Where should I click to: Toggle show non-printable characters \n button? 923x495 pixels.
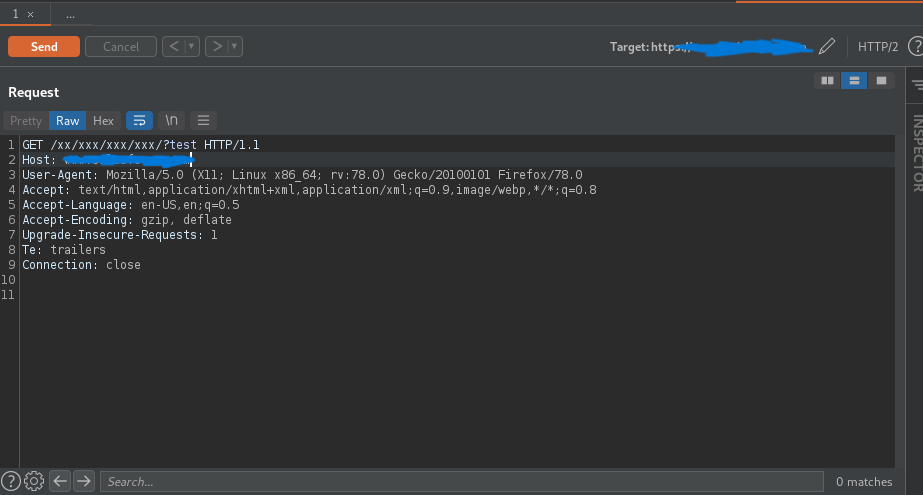(171, 120)
